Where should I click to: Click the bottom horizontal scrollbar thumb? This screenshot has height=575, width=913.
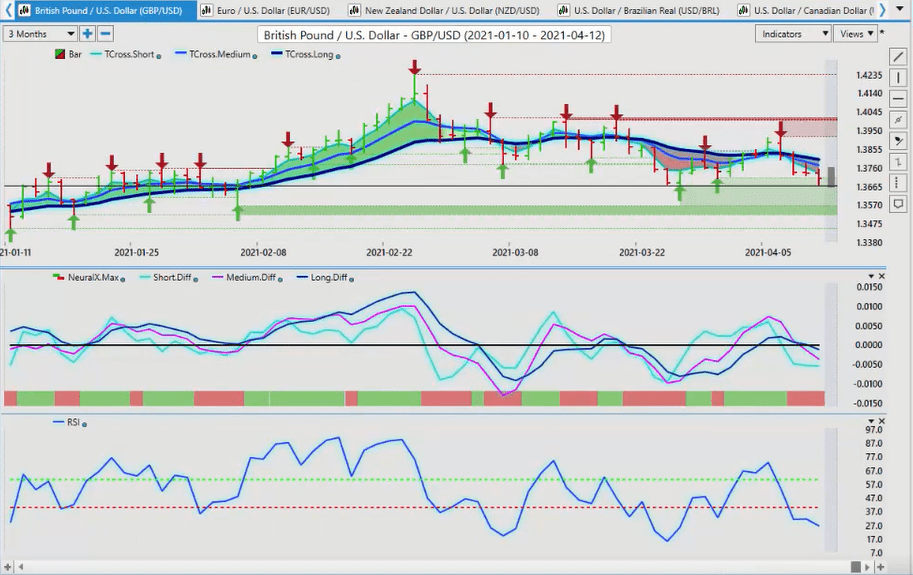[x=855, y=566]
